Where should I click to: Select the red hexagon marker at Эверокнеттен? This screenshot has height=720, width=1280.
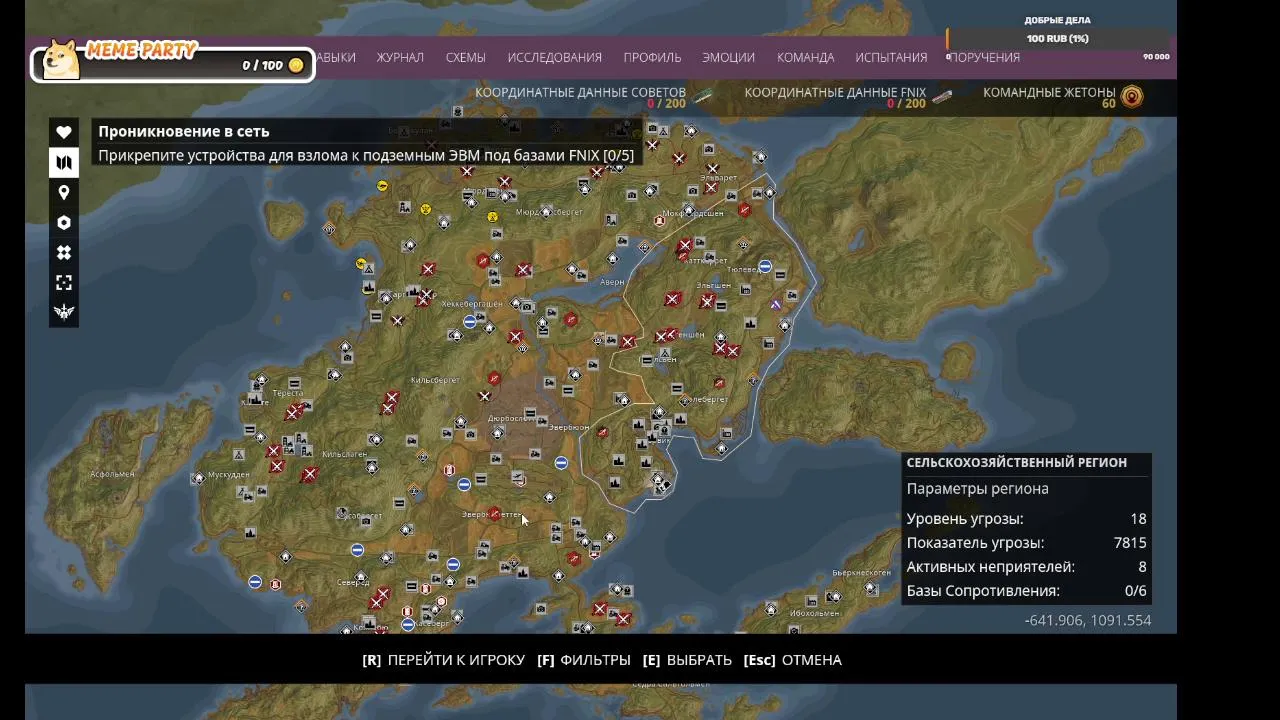click(x=494, y=514)
